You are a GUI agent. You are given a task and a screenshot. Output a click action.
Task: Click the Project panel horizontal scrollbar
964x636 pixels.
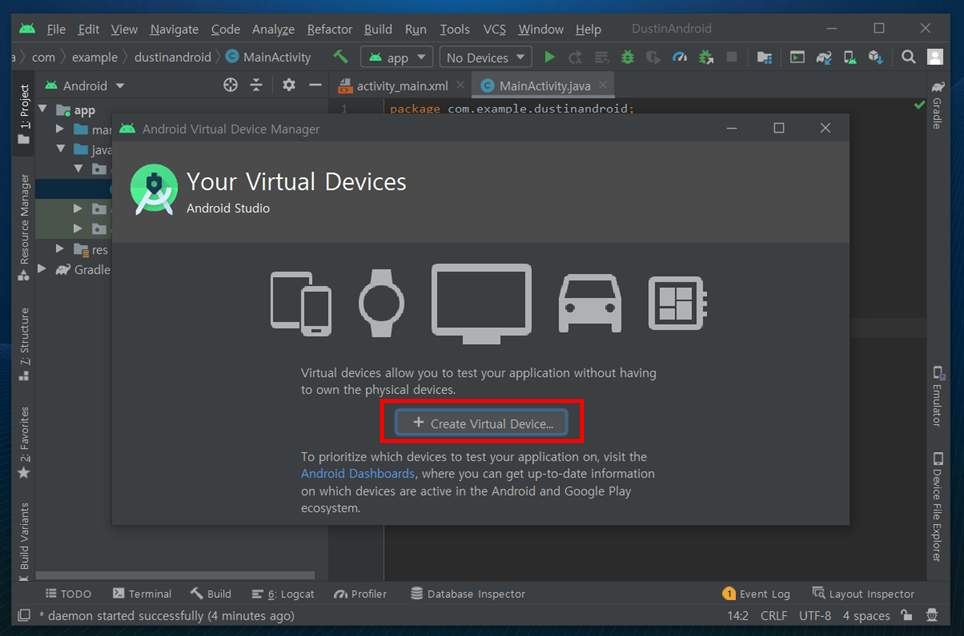pyautogui.click(x=175, y=575)
